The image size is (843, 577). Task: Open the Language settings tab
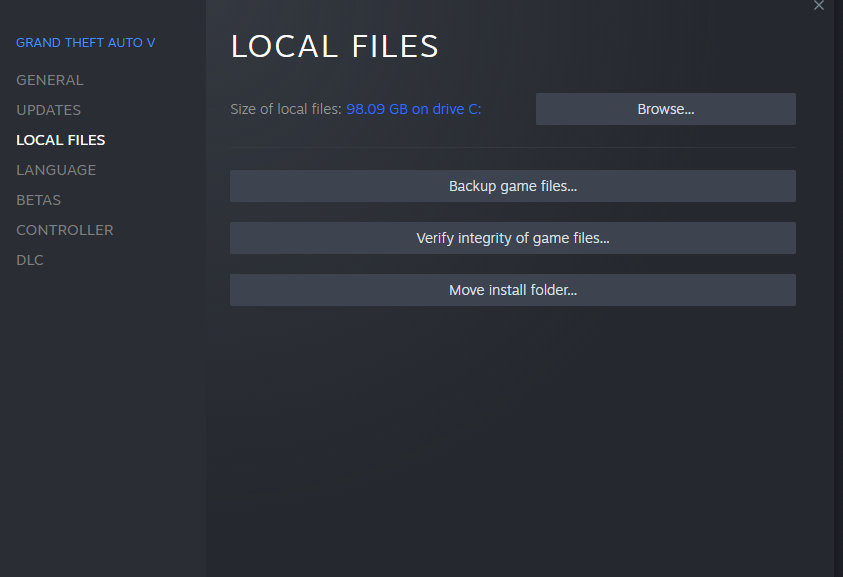[56, 170]
